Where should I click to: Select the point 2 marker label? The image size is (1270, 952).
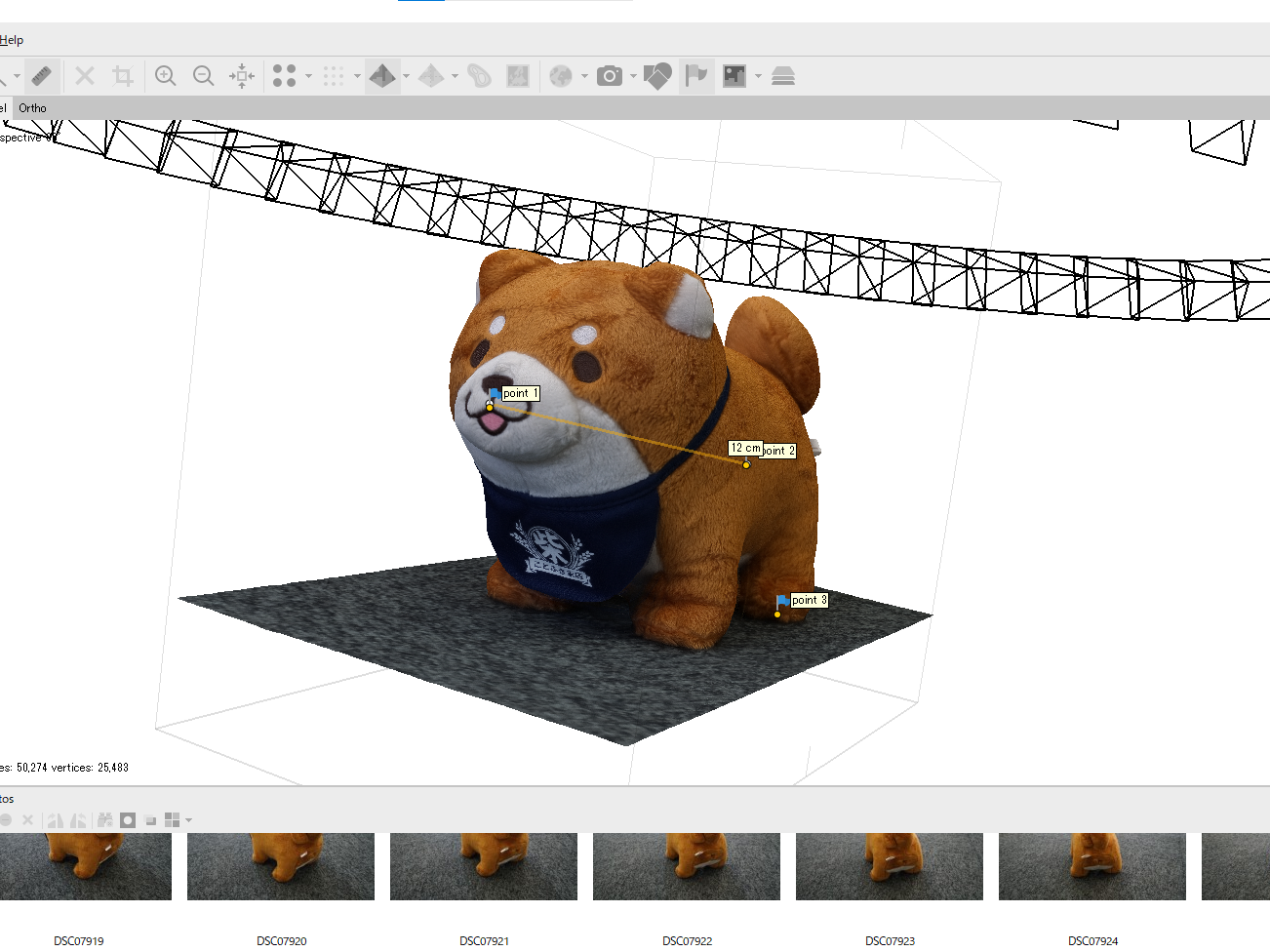(779, 451)
